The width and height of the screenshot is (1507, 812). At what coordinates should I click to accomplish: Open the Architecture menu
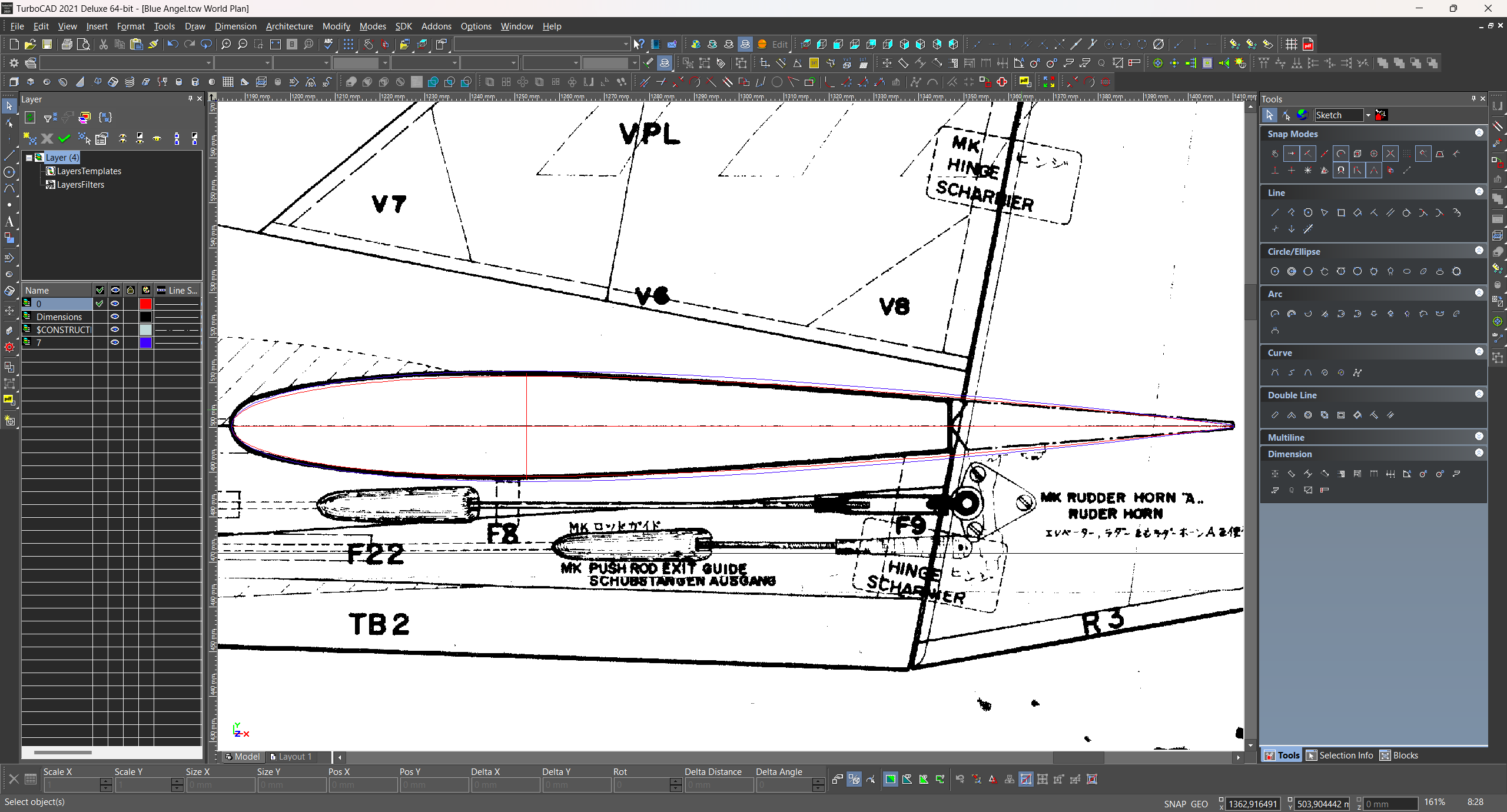289,26
